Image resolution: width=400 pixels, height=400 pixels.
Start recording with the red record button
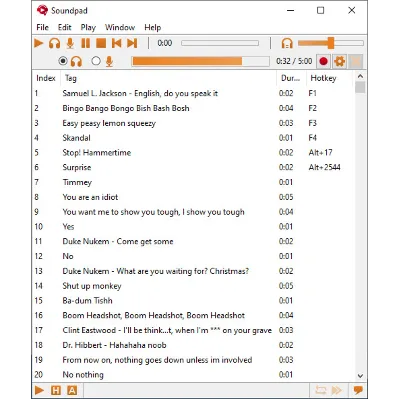[x=323, y=61]
